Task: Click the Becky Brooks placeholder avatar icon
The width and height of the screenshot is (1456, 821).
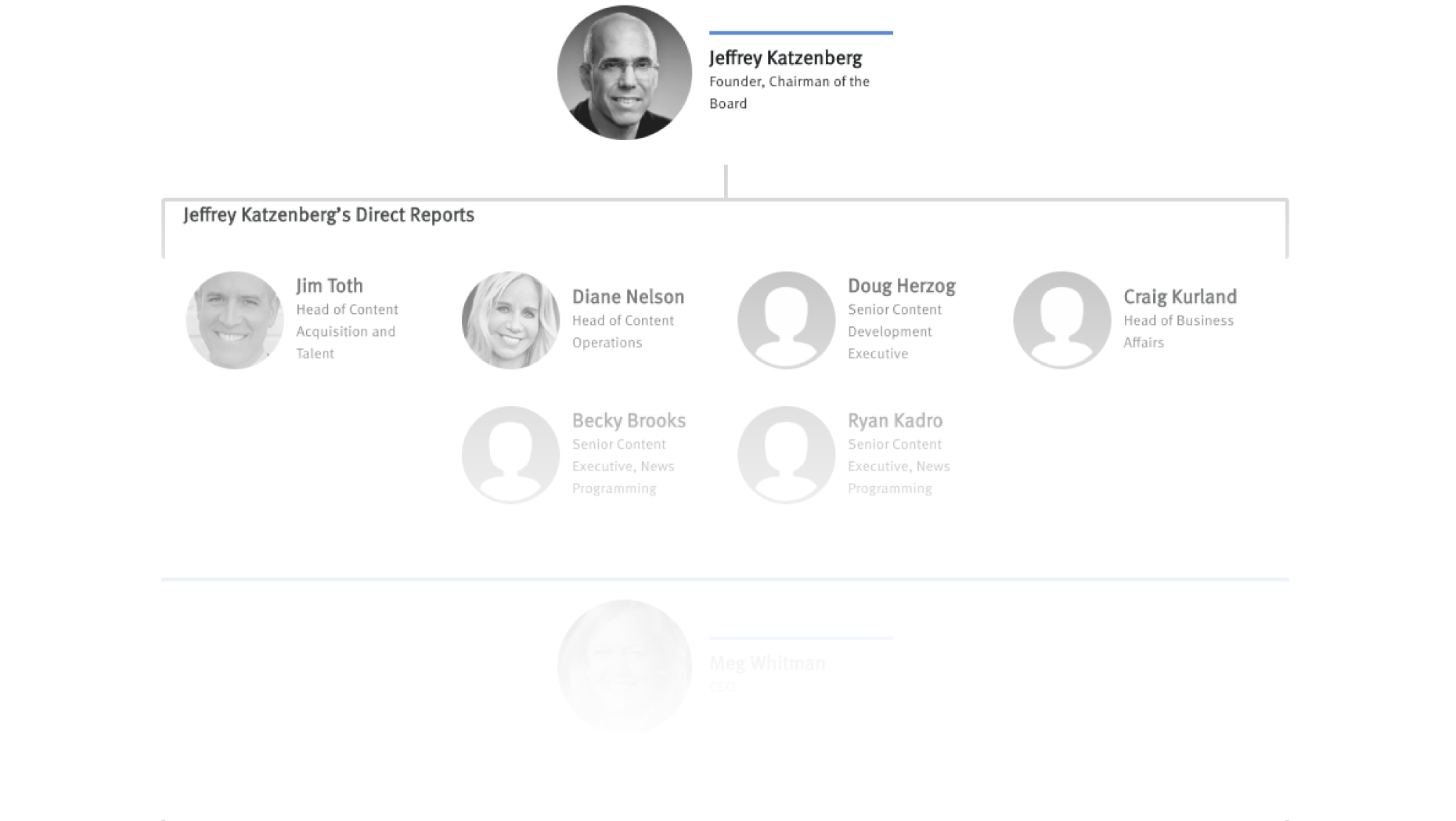Action: 510,455
